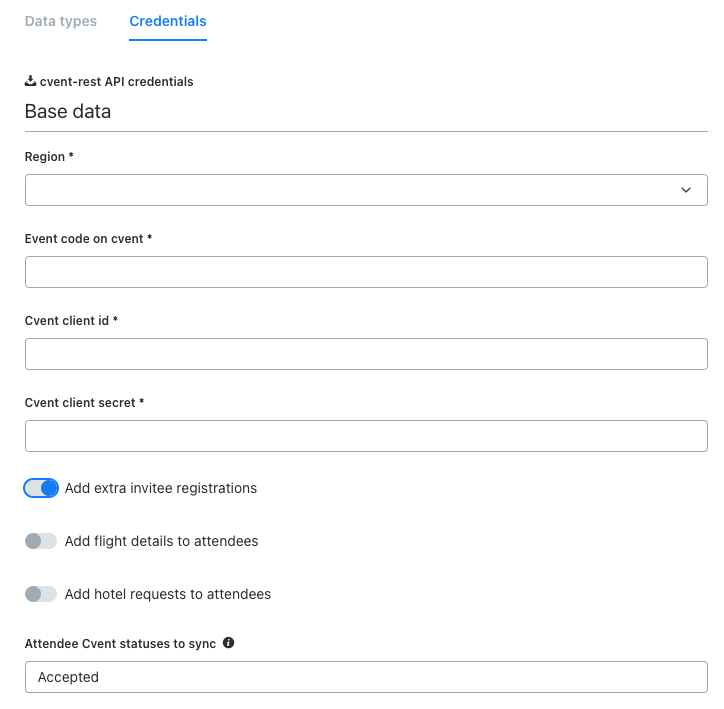Open the Region combo box field
The height and width of the screenshot is (709, 724).
coord(366,190)
